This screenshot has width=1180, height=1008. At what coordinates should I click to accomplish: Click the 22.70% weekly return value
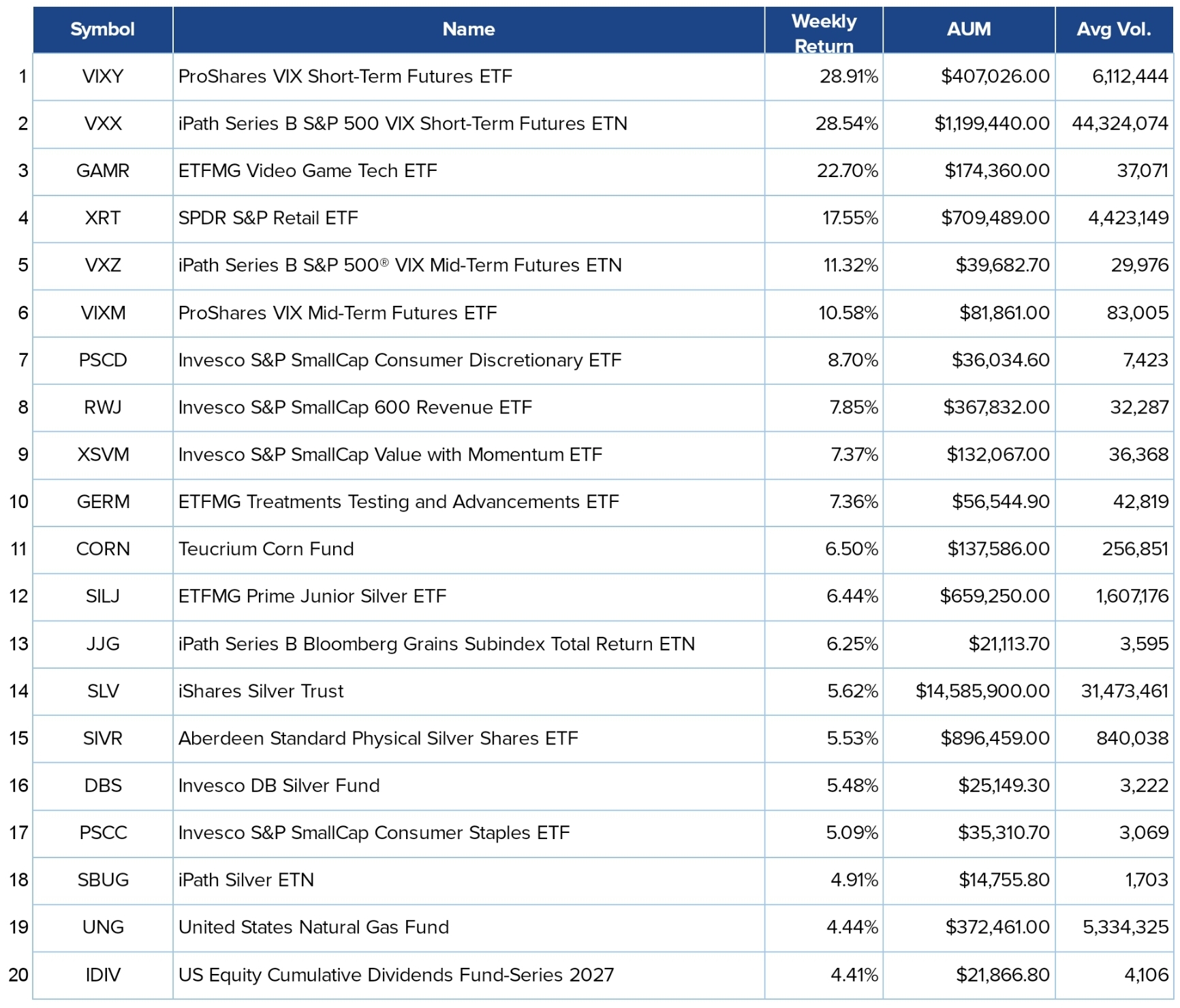848,170
